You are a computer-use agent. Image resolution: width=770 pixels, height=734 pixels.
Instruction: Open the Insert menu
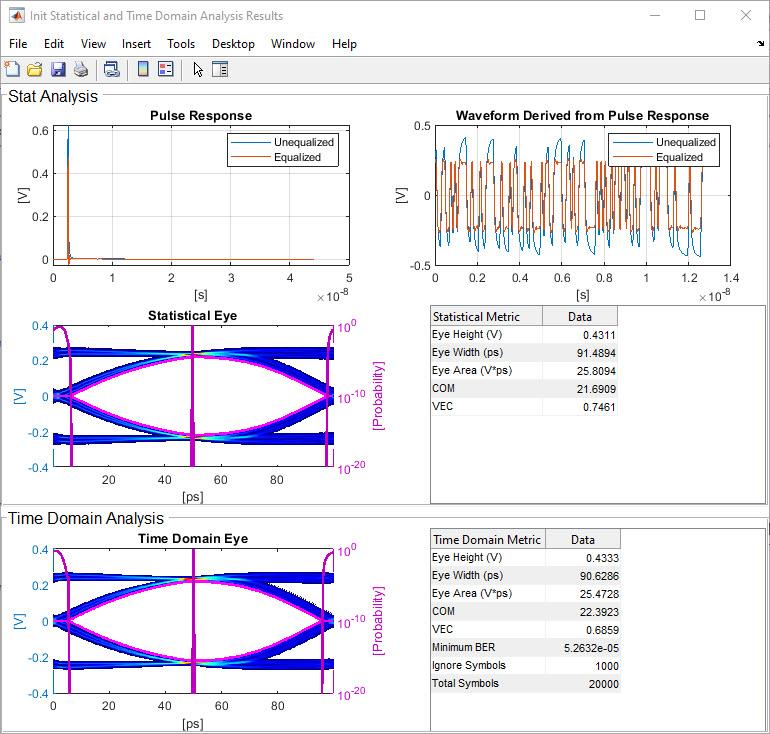tap(136, 44)
